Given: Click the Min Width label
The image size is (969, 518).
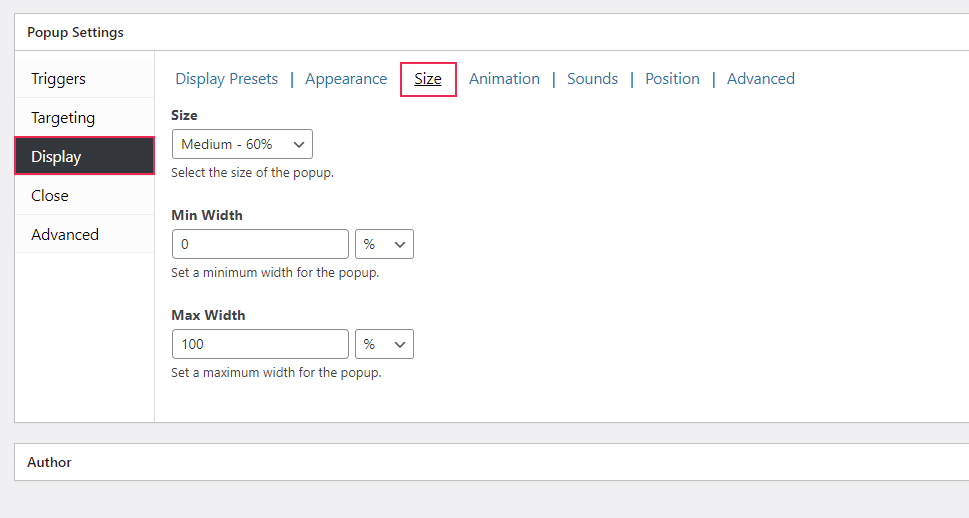Looking at the screenshot, I should [x=207, y=215].
